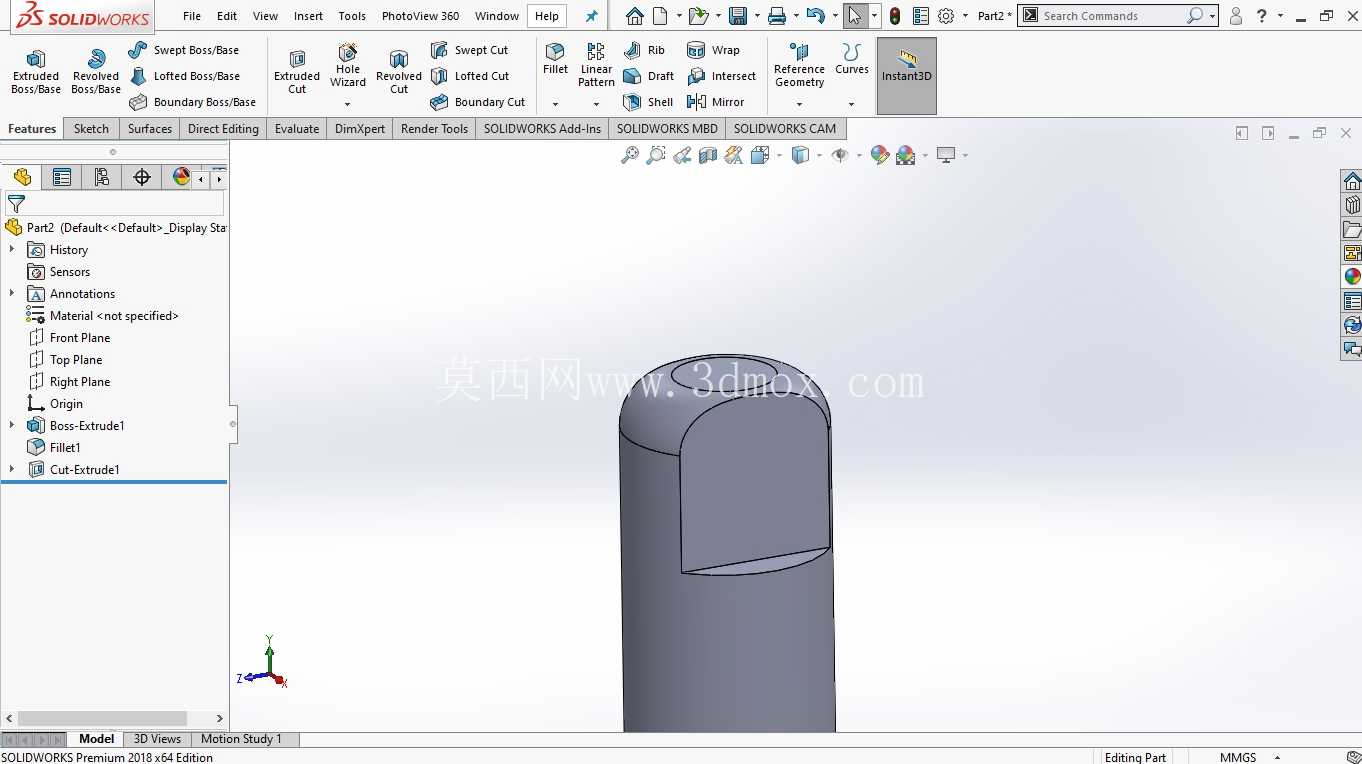Open the Linear Pattern dropdown arrow
The height and width of the screenshot is (764, 1362).
tap(596, 104)
